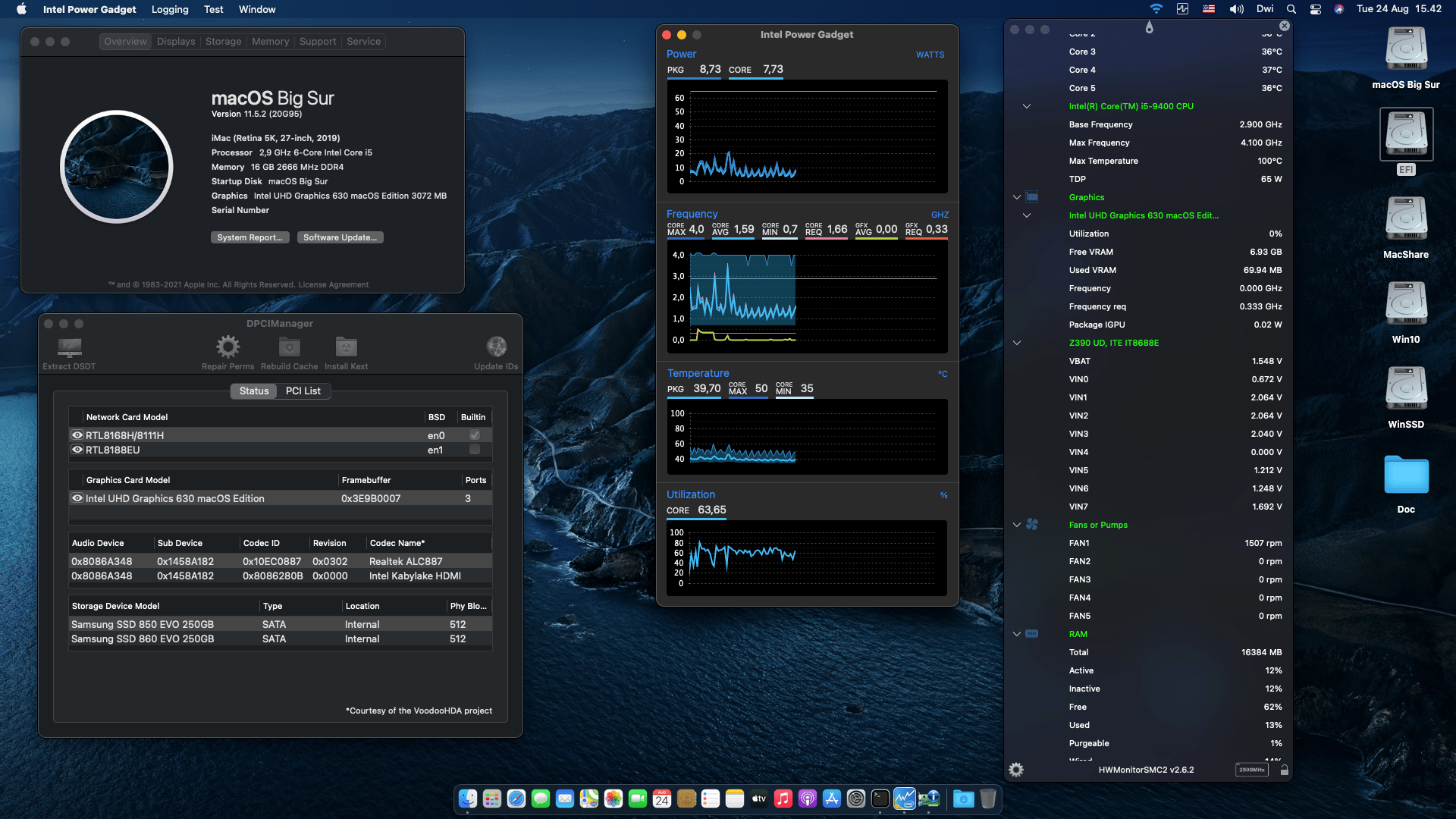Open Finder from the Dock

[468, 799]
